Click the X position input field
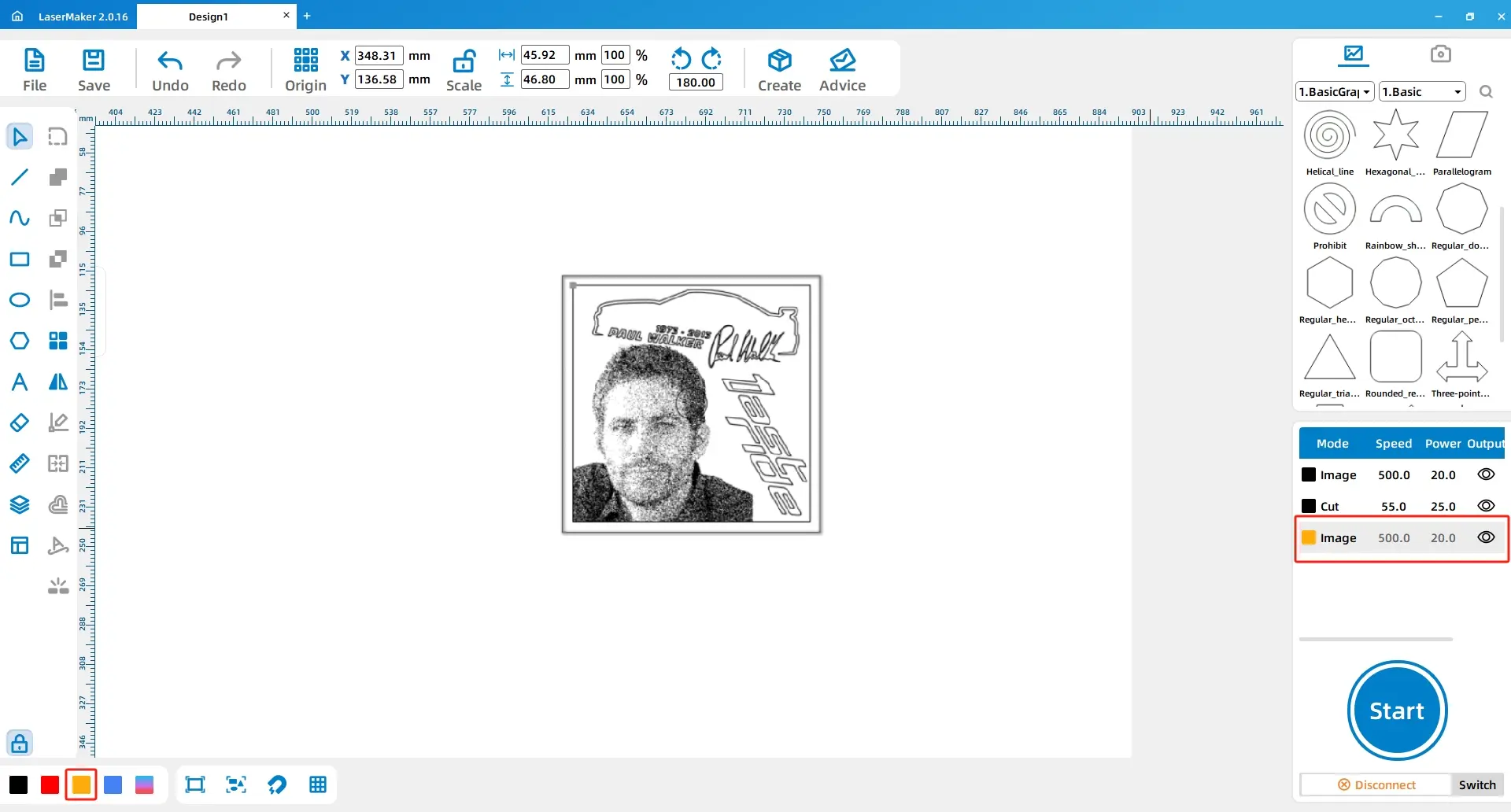 tap(379, 55)
